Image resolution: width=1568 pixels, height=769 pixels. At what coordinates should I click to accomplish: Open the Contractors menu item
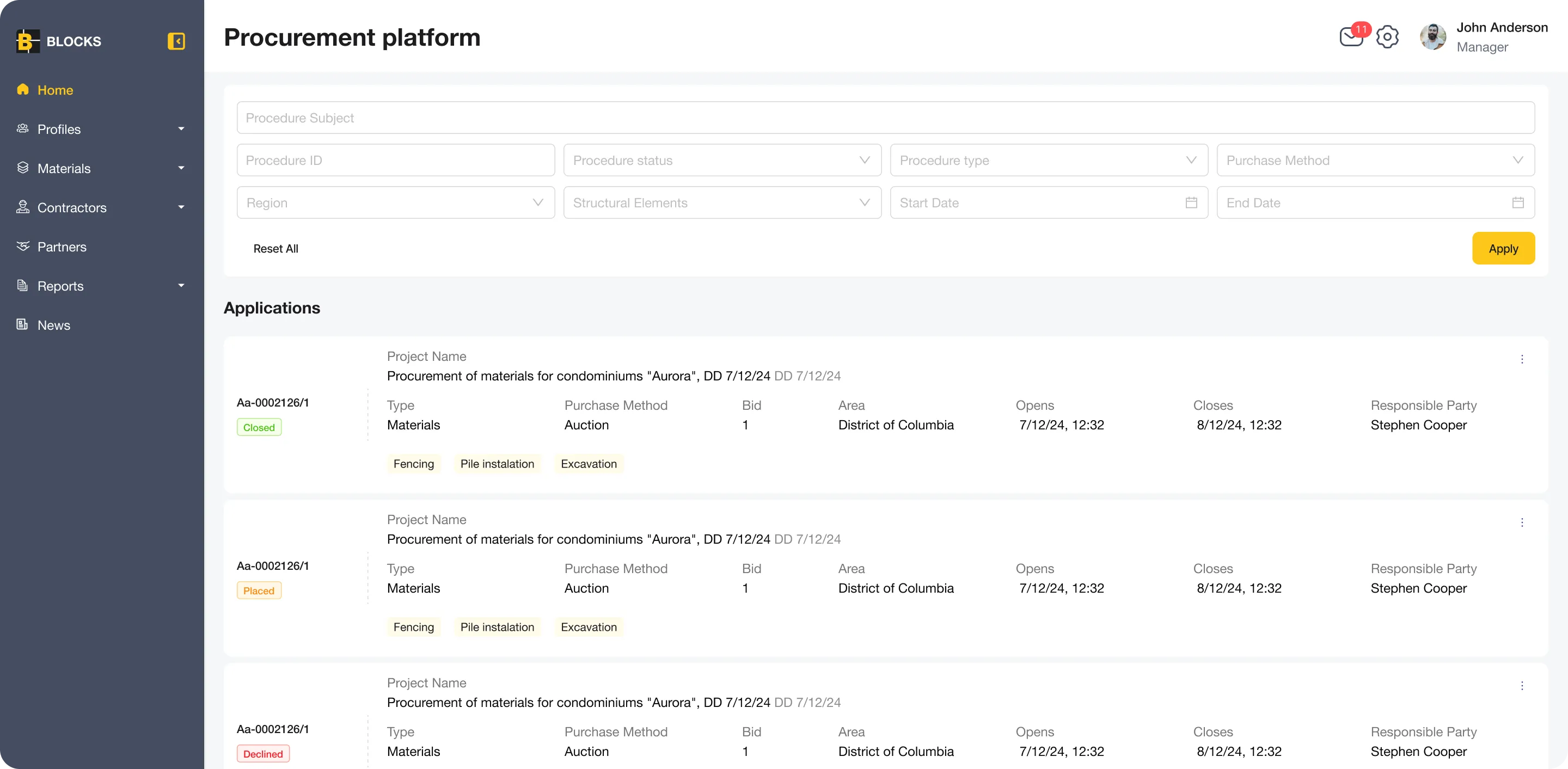72,207
